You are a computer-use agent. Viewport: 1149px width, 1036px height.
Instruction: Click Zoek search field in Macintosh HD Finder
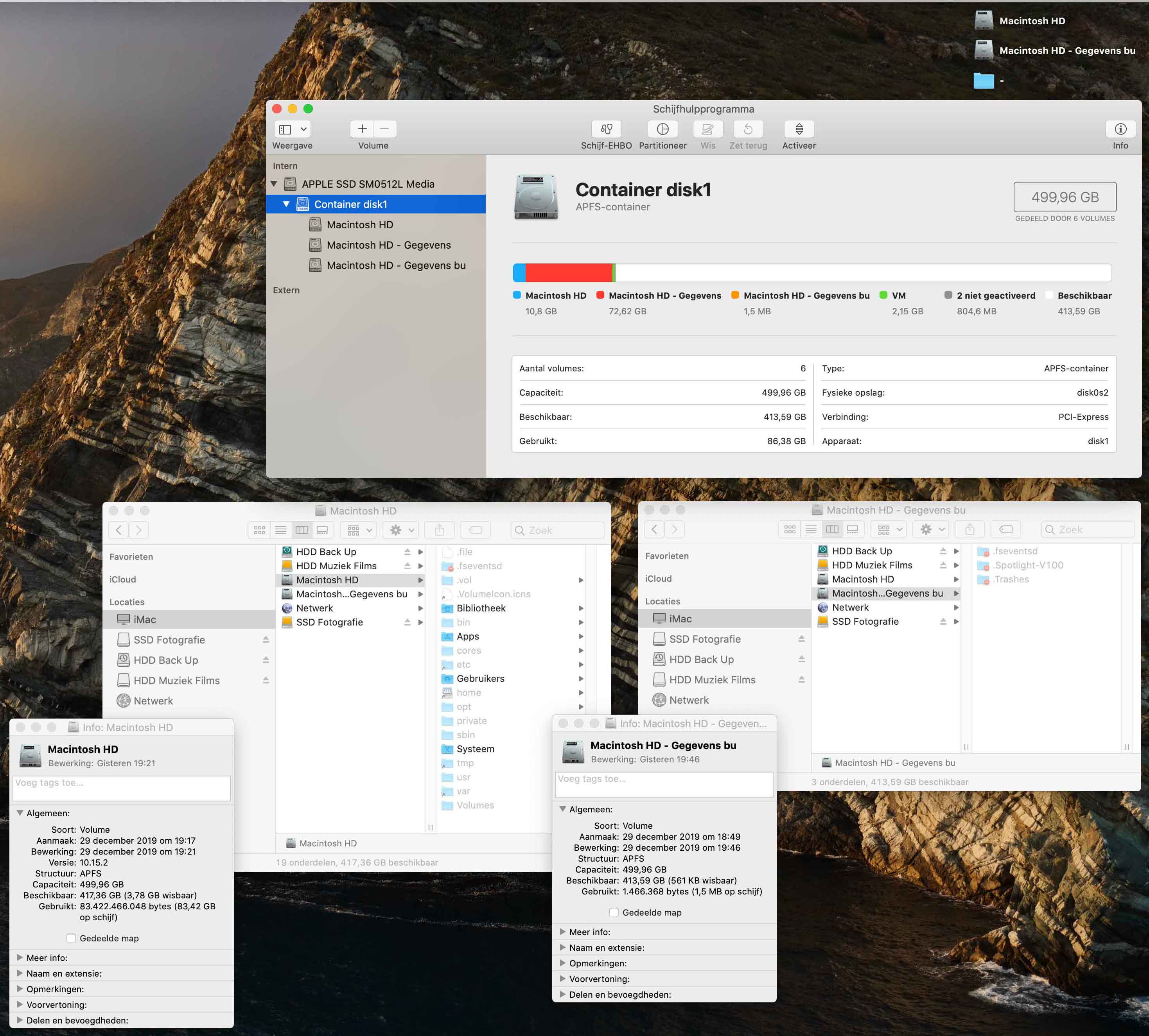coord(557,531)
